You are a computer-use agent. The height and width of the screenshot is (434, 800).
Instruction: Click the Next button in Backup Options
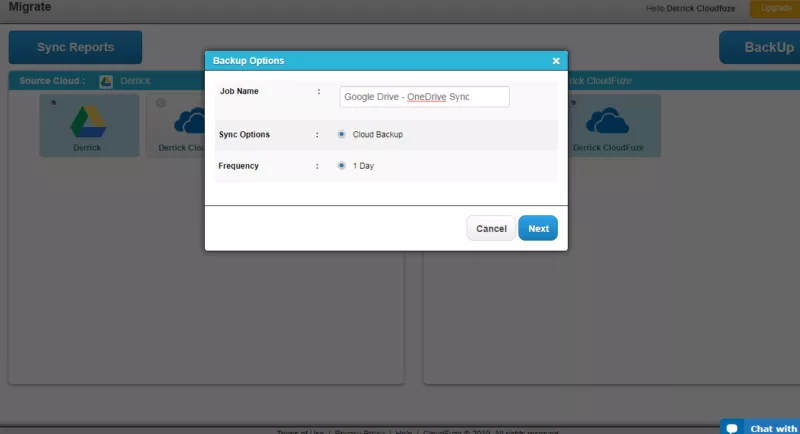click(538, 228)
